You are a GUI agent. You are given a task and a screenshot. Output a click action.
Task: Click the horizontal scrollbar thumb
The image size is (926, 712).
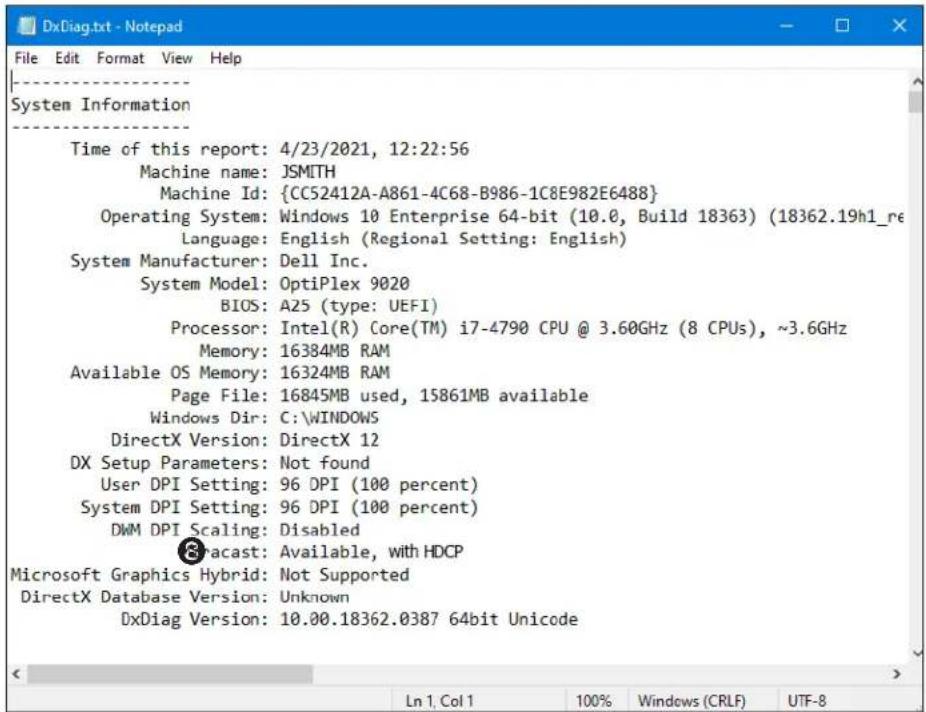click(170, 674)
